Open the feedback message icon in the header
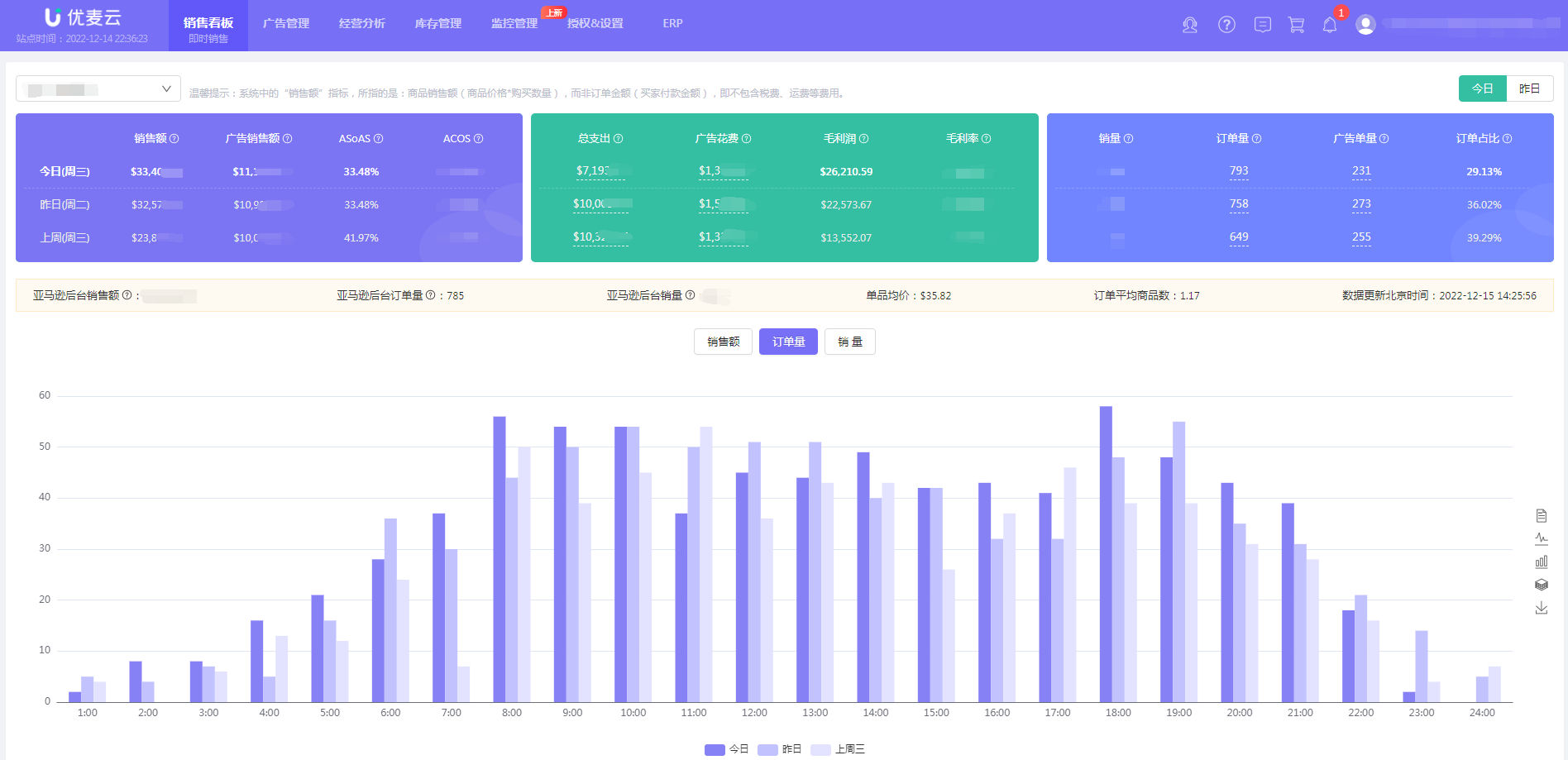The image size is (1568, 760). [x=1262, y=25]
